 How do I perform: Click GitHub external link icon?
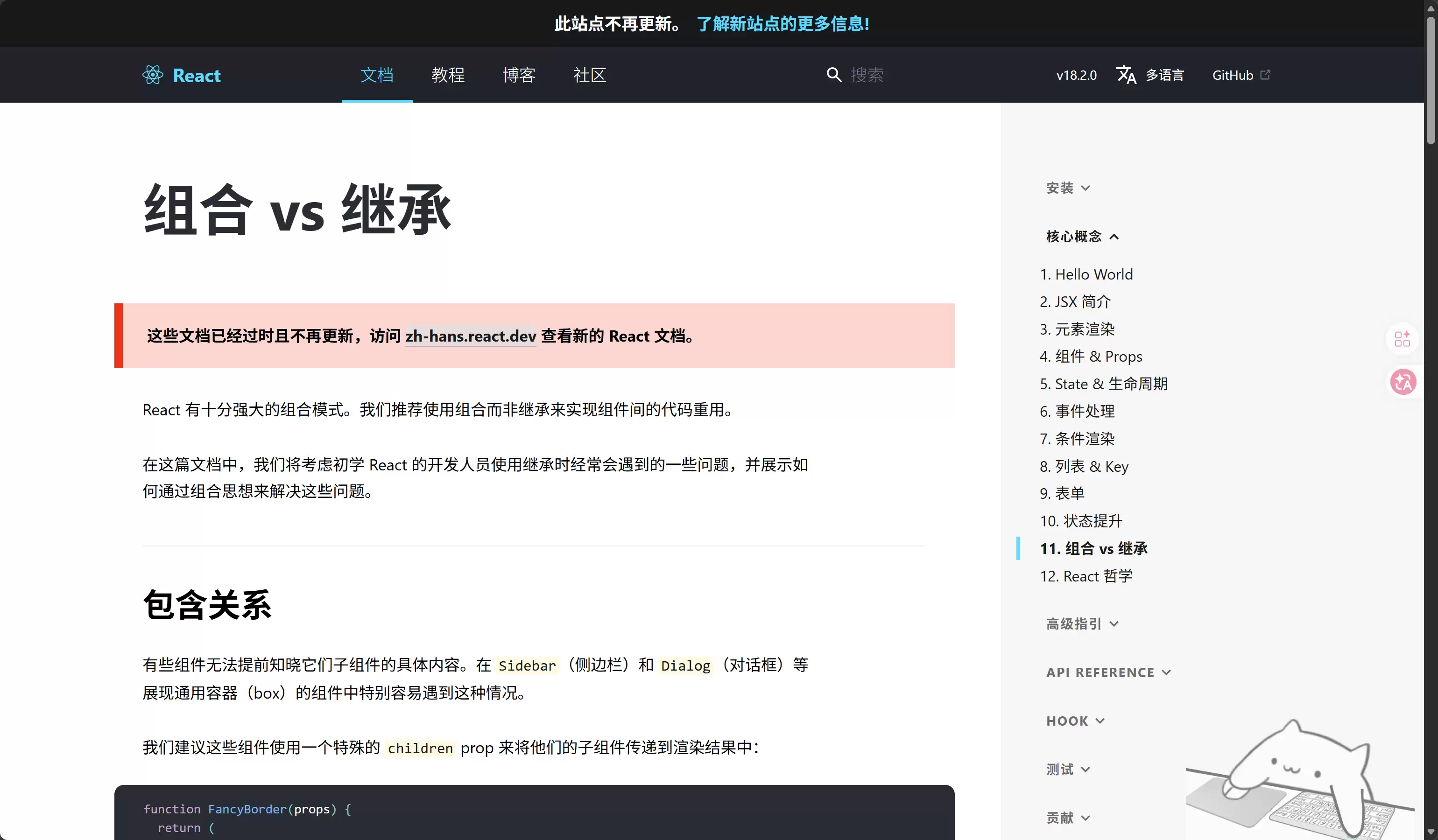click(1265, 75)
